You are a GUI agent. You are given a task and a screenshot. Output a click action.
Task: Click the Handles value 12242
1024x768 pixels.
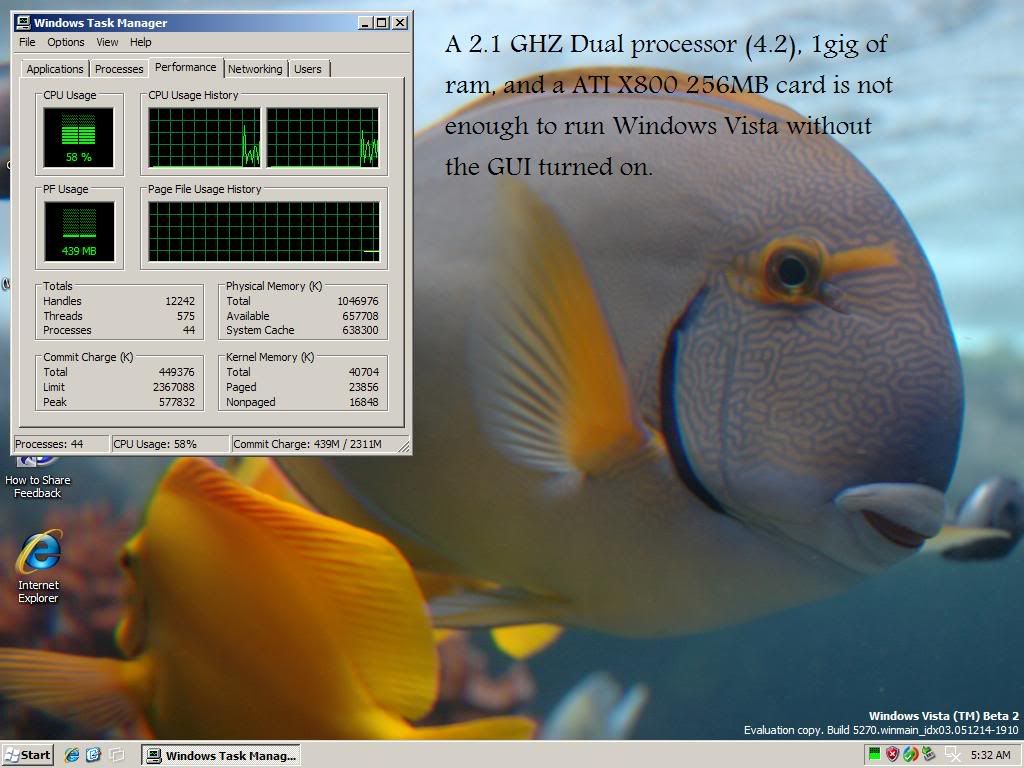[180, 301]
